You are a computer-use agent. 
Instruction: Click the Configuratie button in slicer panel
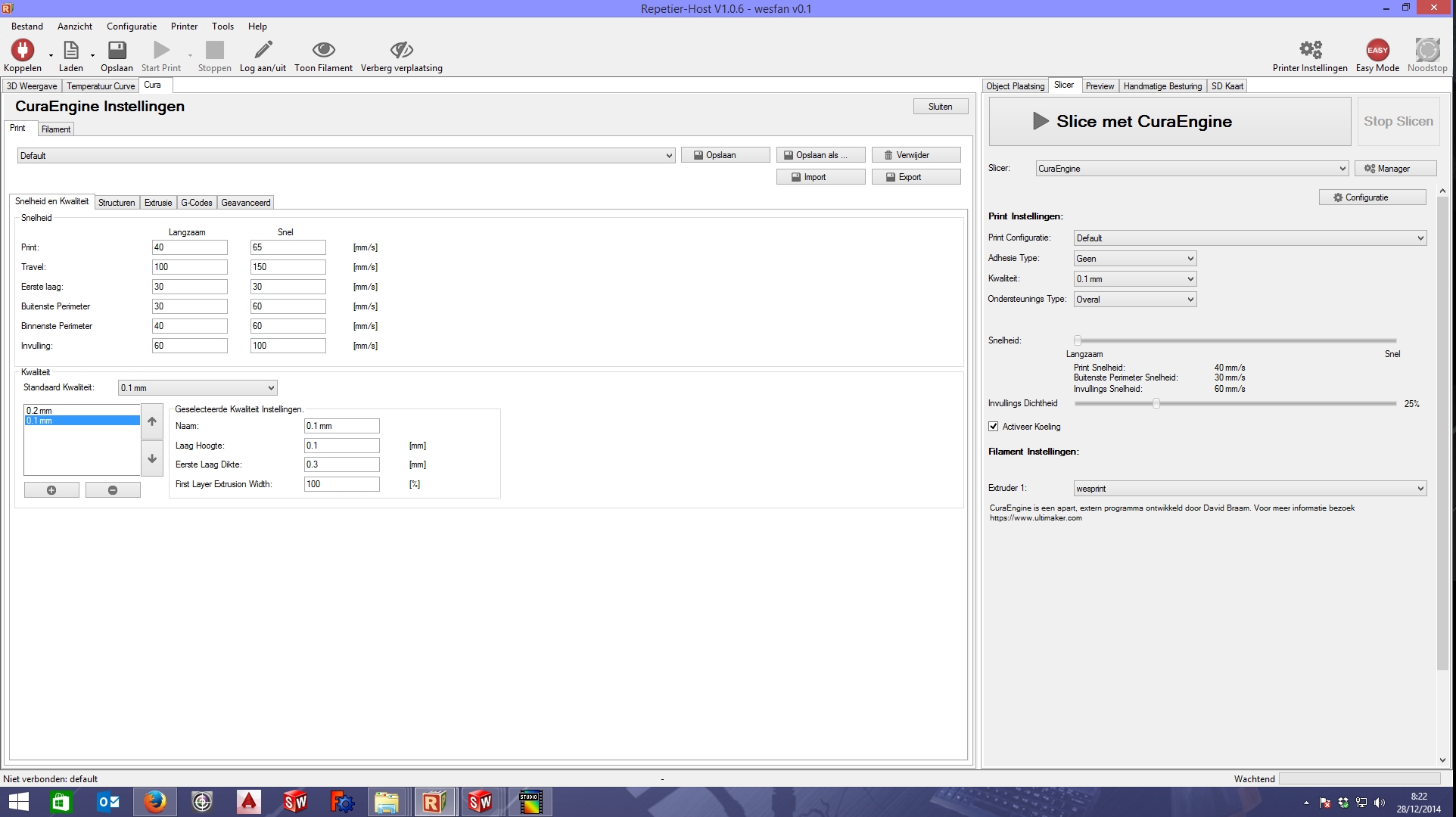[x=1373, y=197]
